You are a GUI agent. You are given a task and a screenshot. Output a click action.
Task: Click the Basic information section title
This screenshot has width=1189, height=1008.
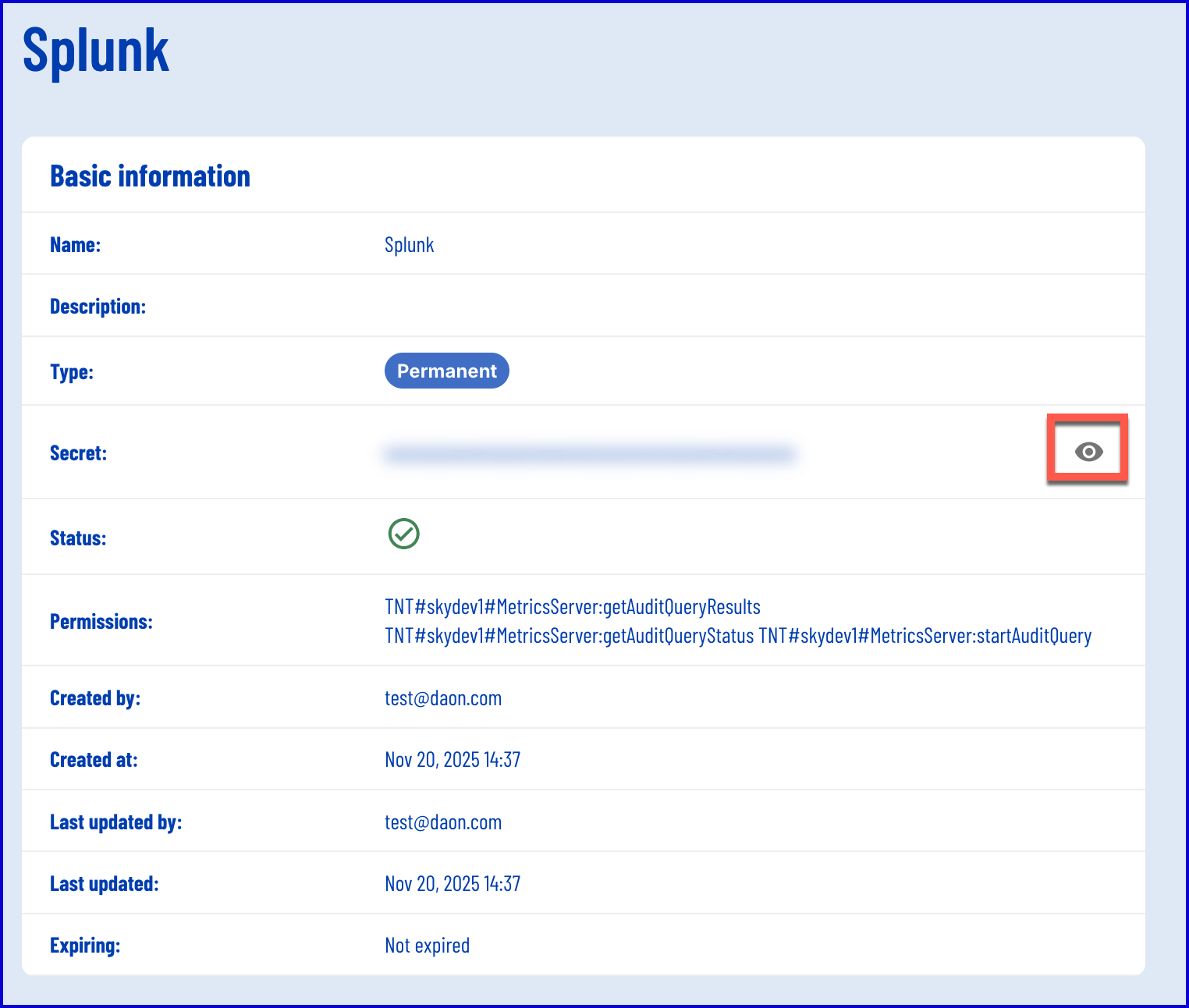tap(150, 176)
